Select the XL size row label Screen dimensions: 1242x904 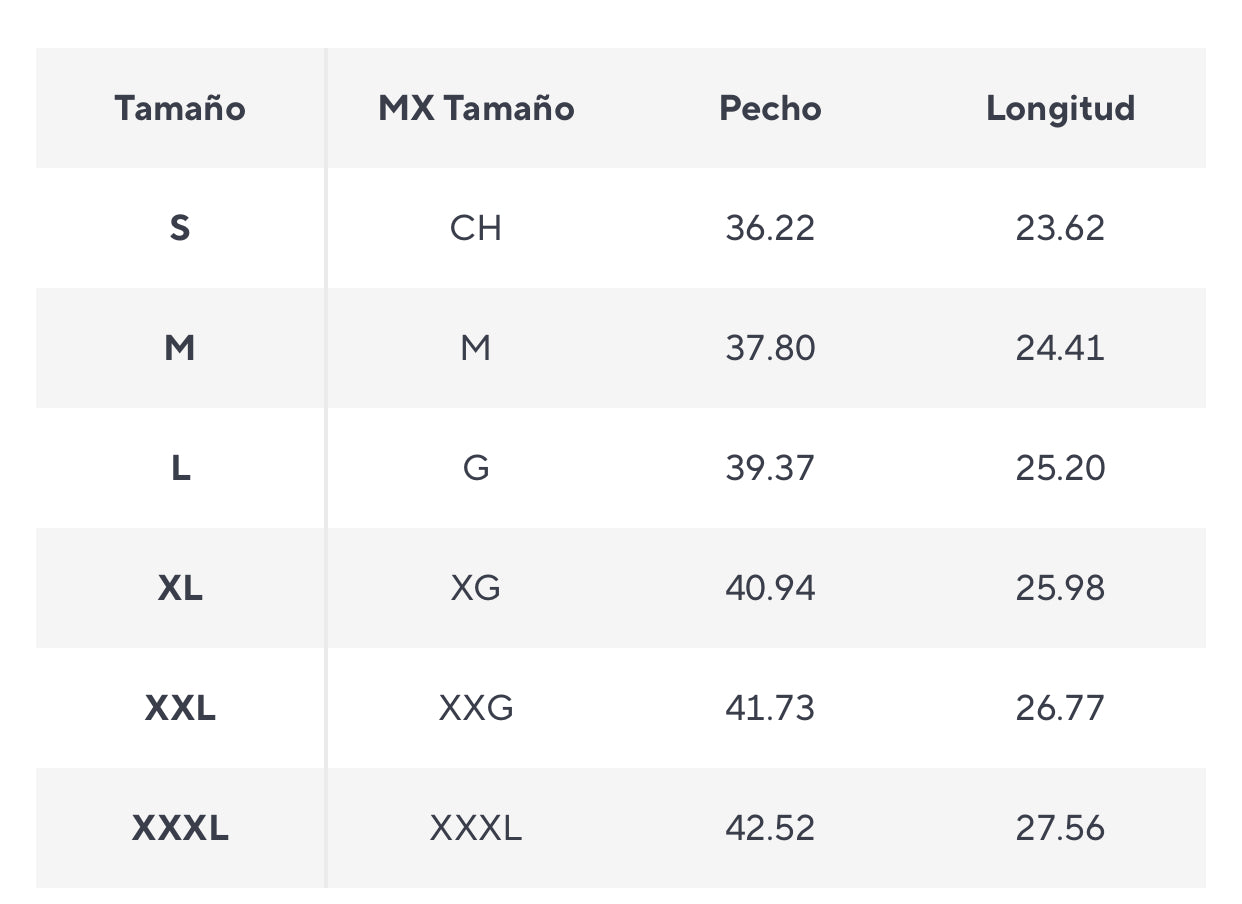click(x=180, y=588)
